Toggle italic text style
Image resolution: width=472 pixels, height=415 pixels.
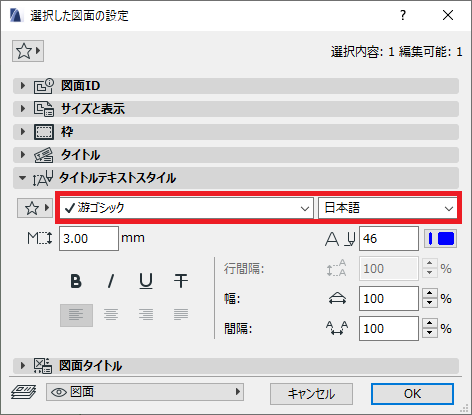111,281
